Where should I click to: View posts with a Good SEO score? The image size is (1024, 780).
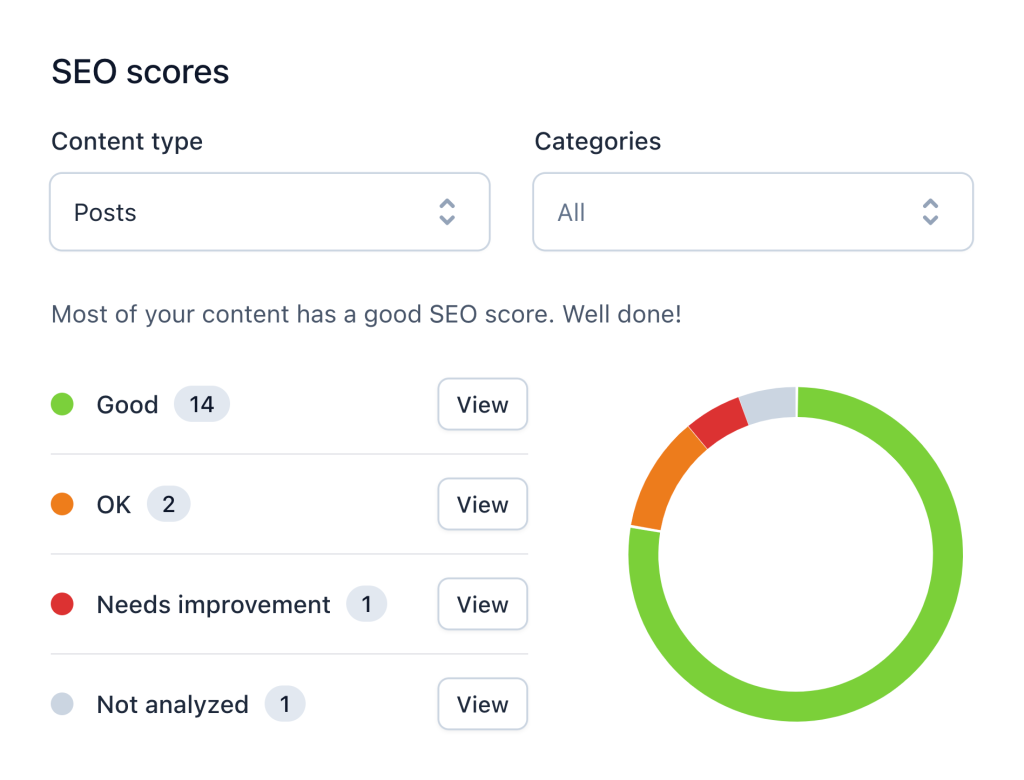[482, 404]
